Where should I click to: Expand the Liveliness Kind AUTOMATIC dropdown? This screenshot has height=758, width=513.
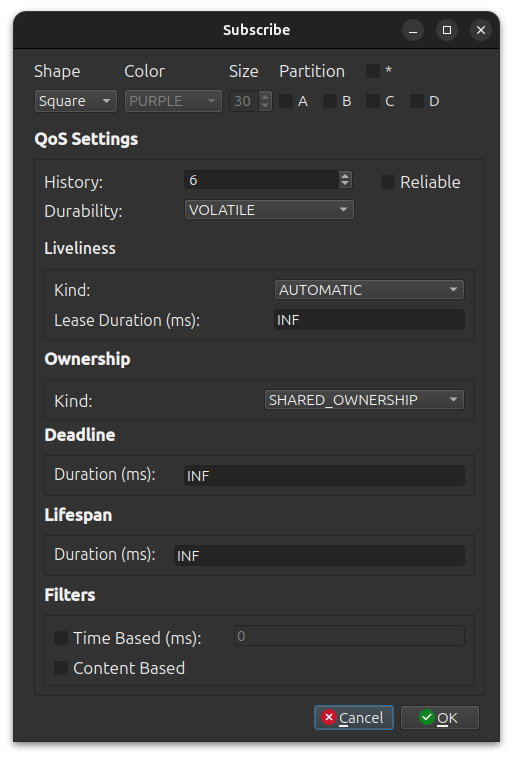pyautogui.click(x=369, y=290)
